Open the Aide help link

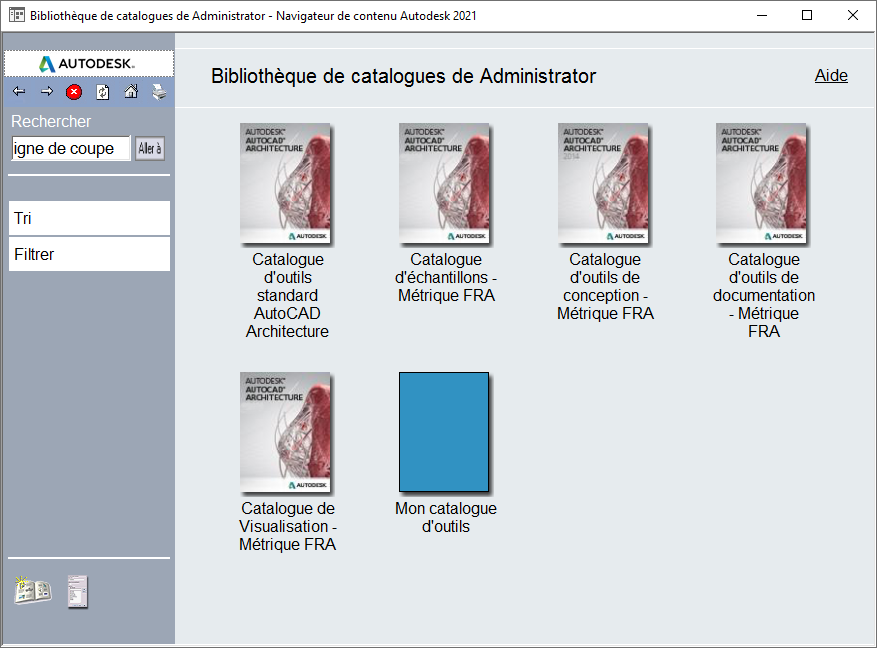coord(831,75)
